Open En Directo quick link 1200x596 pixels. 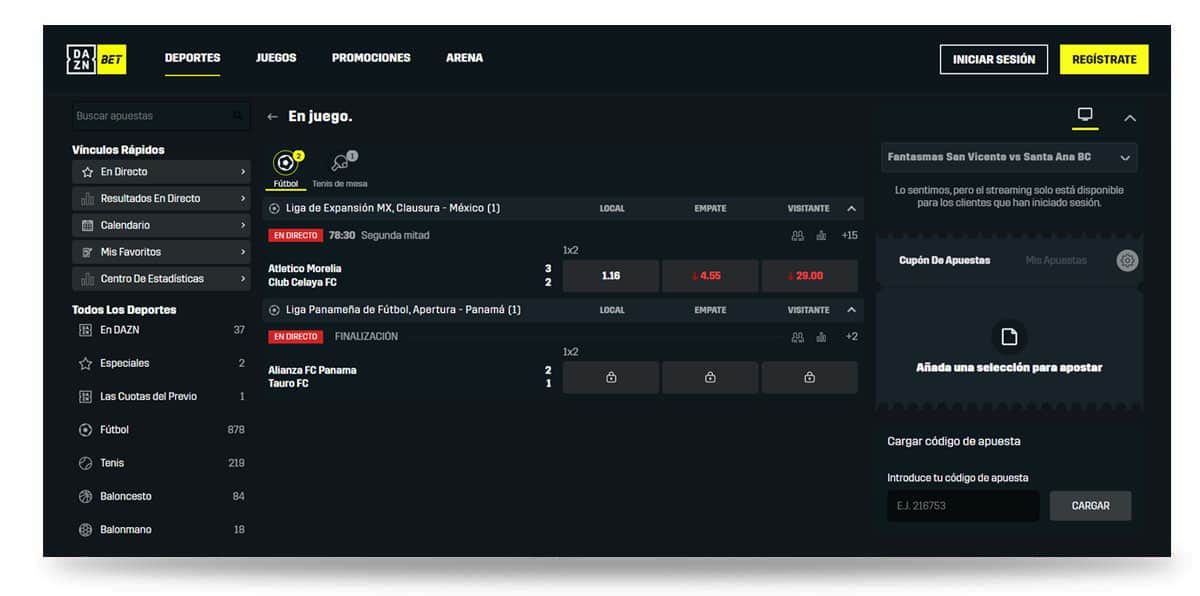click(x=161, y=172)
